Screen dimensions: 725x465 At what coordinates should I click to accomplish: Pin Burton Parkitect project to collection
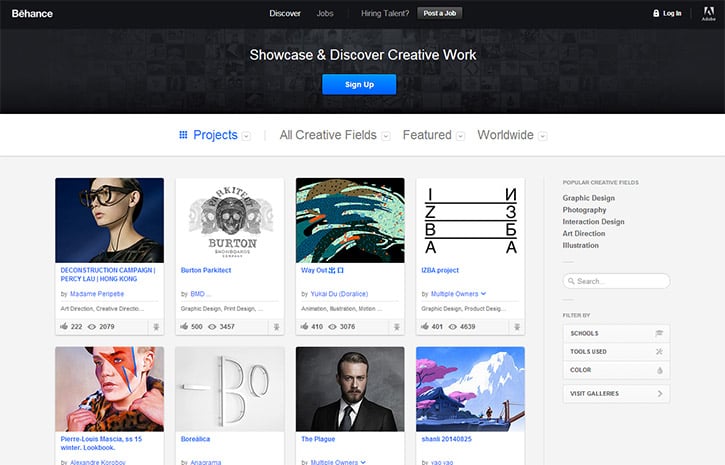coord(276,327)
